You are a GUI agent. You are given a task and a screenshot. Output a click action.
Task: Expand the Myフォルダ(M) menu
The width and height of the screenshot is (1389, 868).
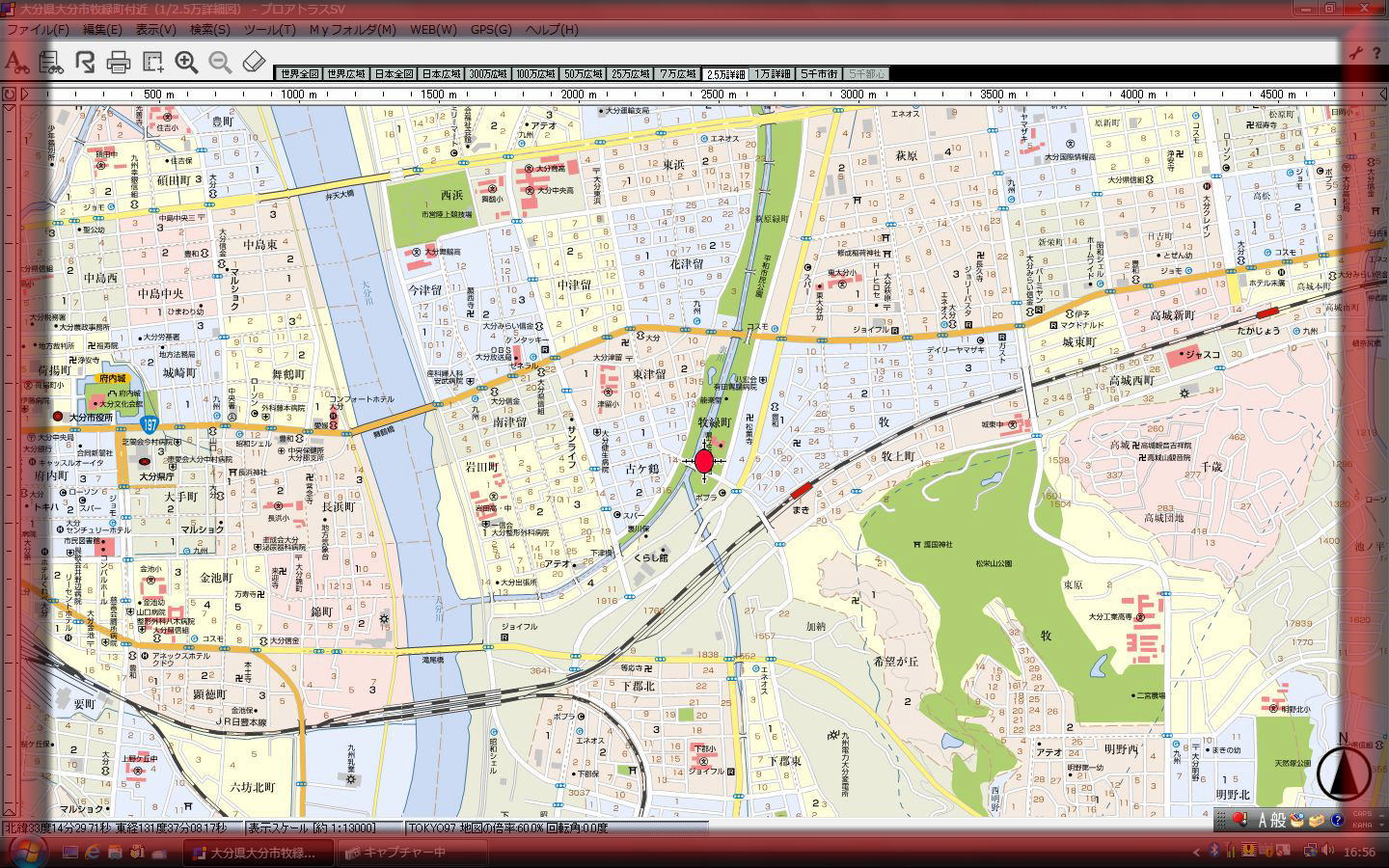pyautogui.click(x=352, y=30)
